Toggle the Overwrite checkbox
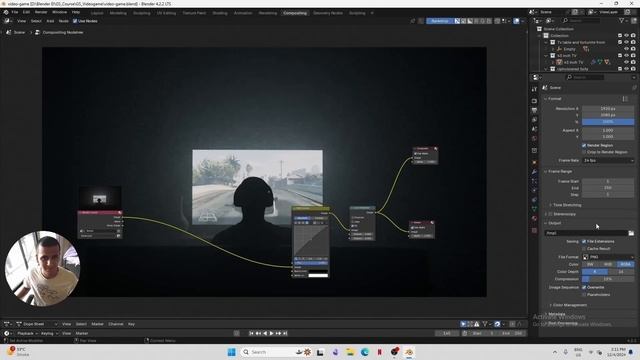 [584, 287]
